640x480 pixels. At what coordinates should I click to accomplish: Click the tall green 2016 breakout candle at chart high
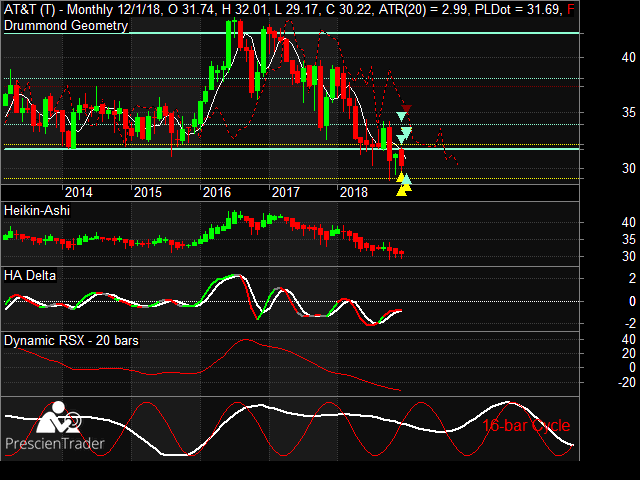(229, 44)
